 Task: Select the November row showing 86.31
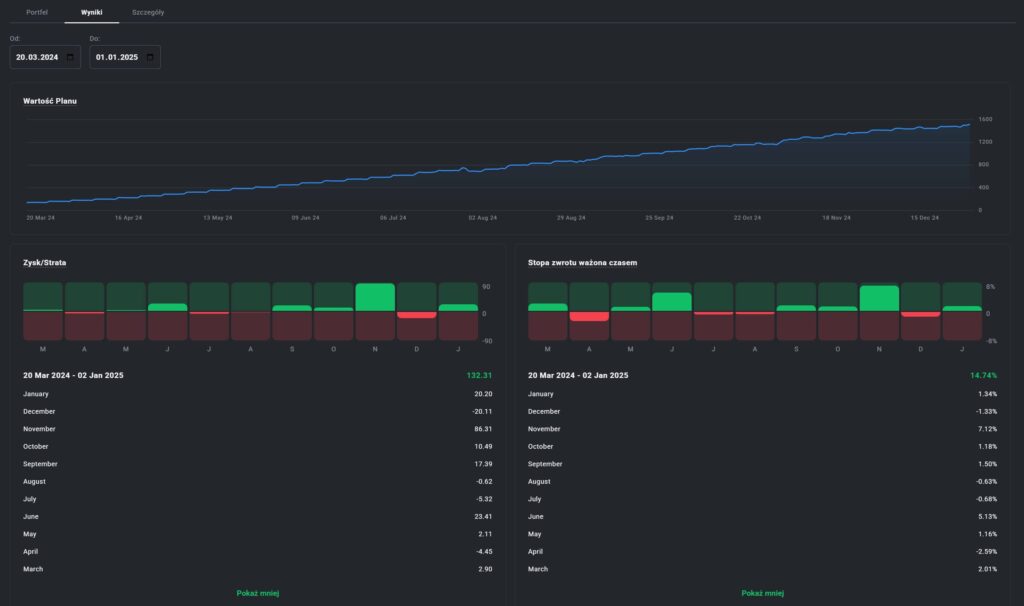(x=257, y=429)
